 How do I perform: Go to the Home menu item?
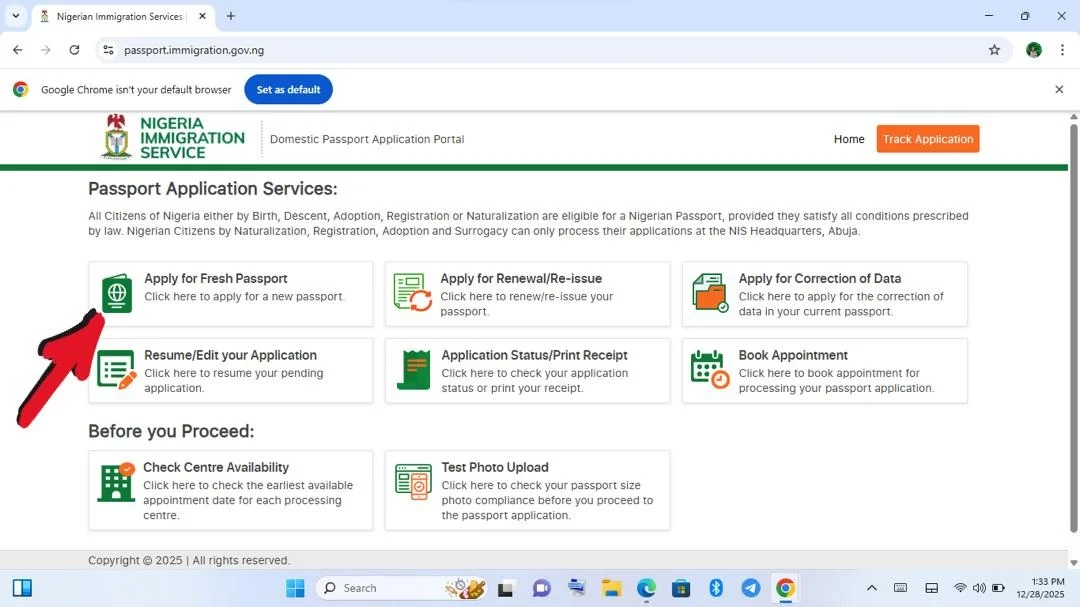tap(849, 139)
